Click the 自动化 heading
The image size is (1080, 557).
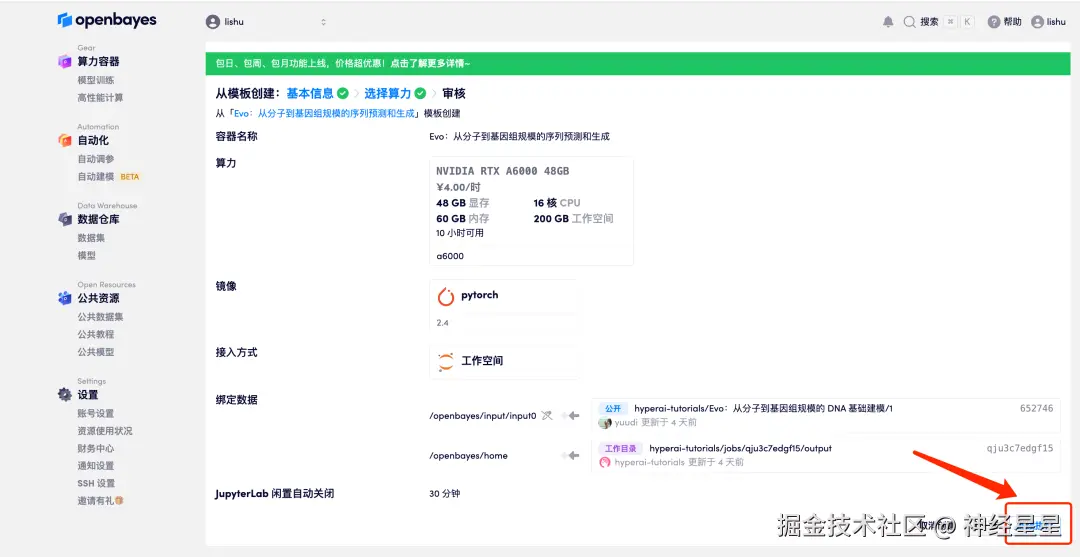coord(93,140)
